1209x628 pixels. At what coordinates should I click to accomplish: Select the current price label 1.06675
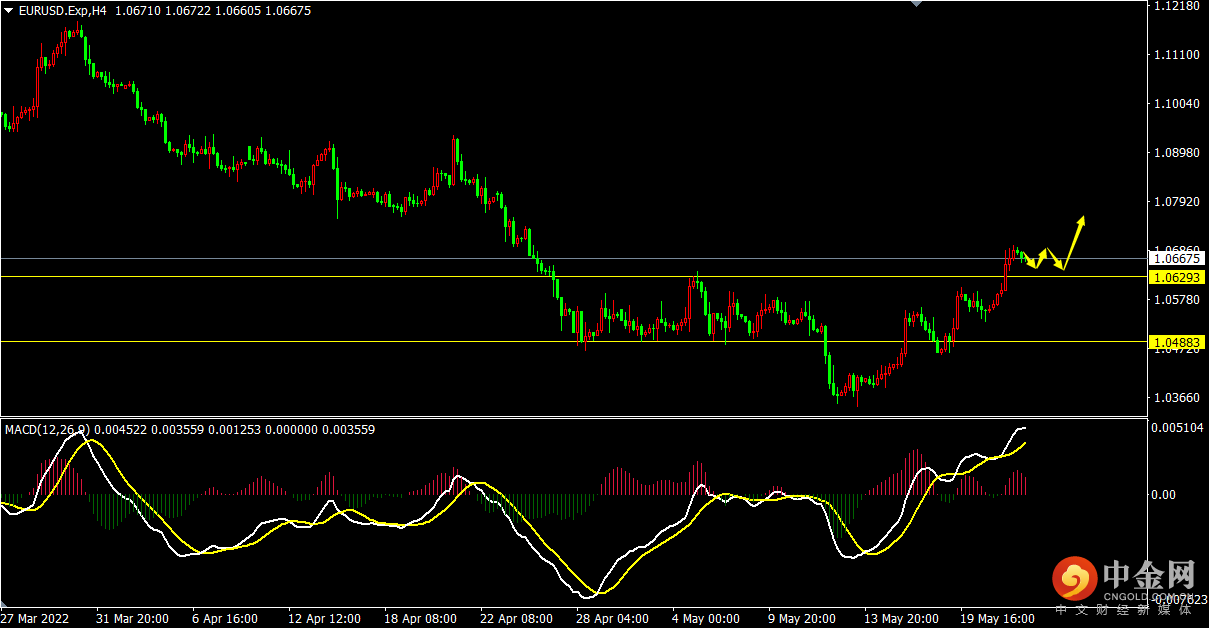[1178, 258]
